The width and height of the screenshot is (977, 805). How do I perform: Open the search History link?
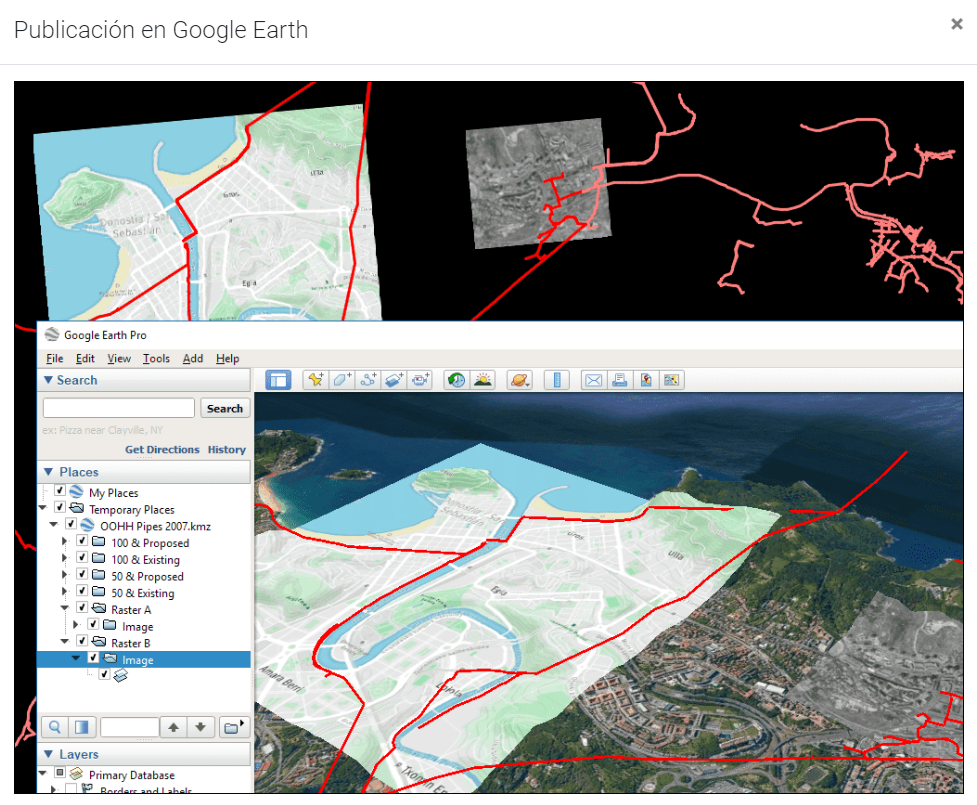[x=227, y=449]
